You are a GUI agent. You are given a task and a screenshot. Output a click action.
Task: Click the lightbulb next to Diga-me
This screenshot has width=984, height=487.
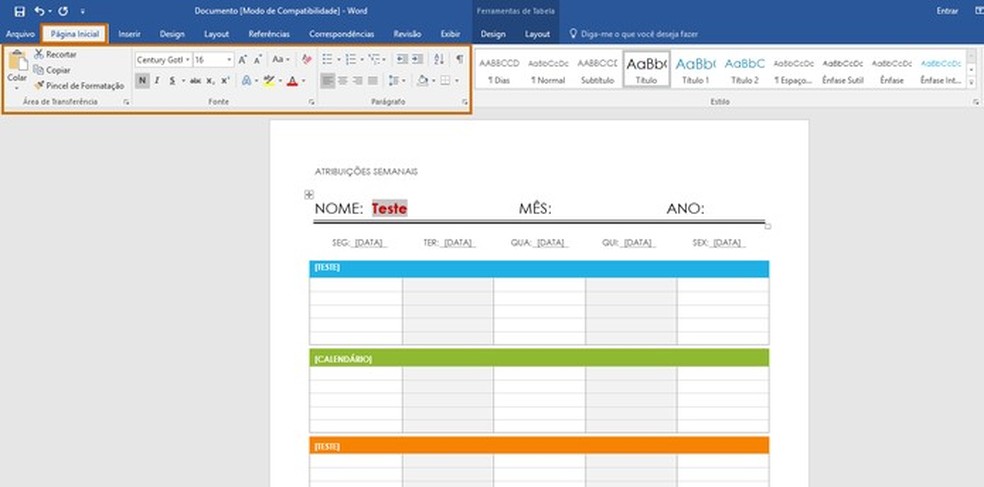point(573,34)
